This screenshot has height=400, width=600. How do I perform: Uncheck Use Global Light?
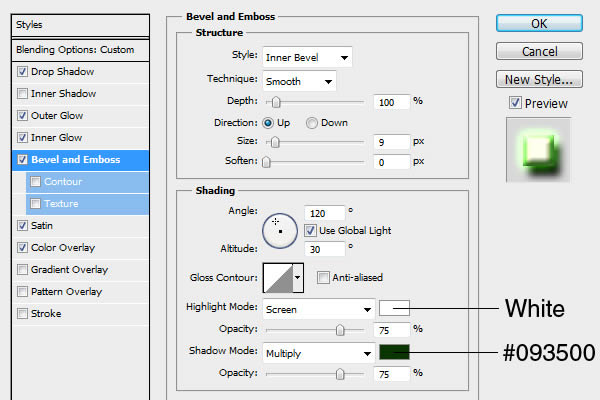(310, 229)
